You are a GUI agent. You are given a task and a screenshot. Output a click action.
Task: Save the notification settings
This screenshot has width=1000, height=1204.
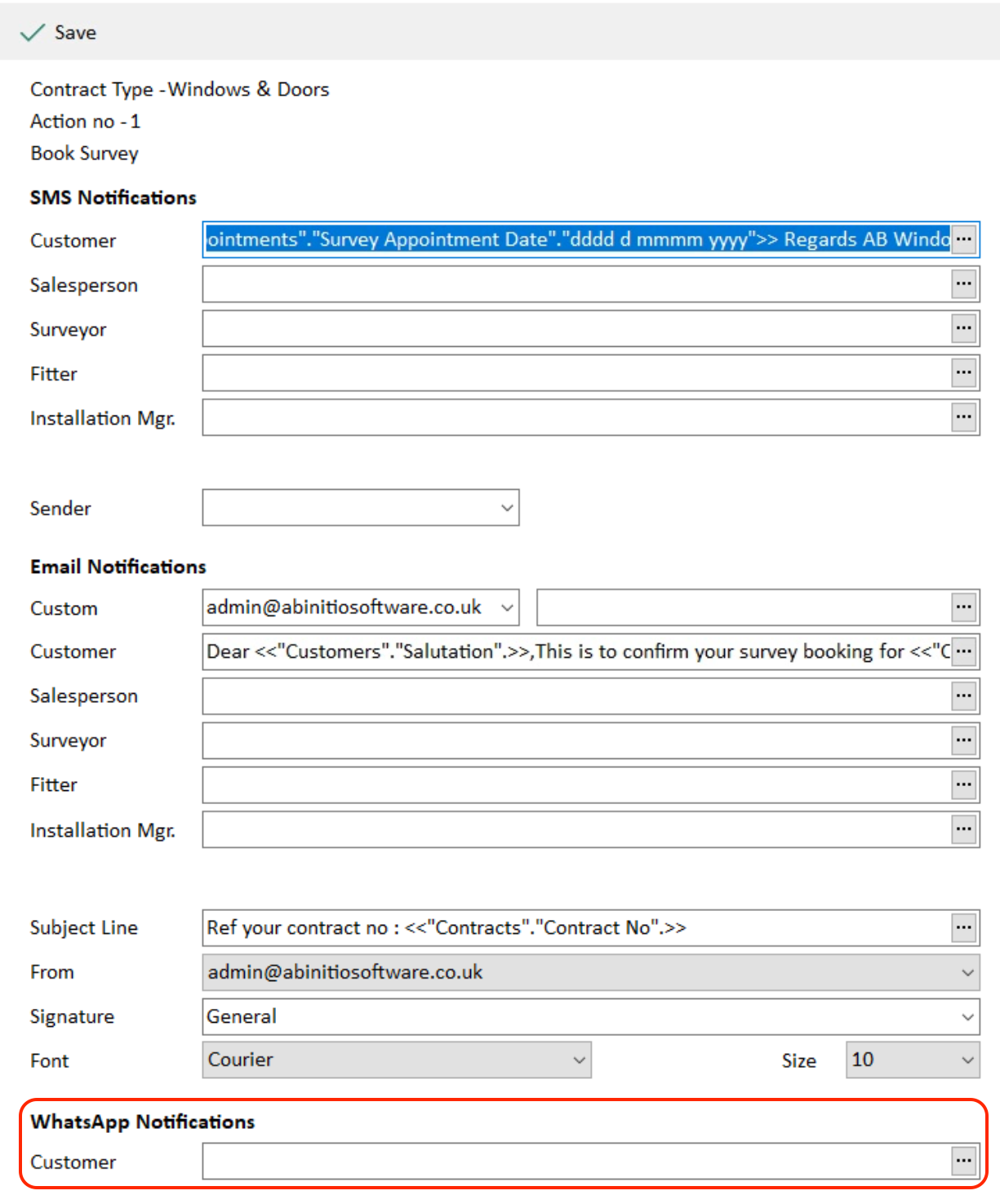pos(59,33)
